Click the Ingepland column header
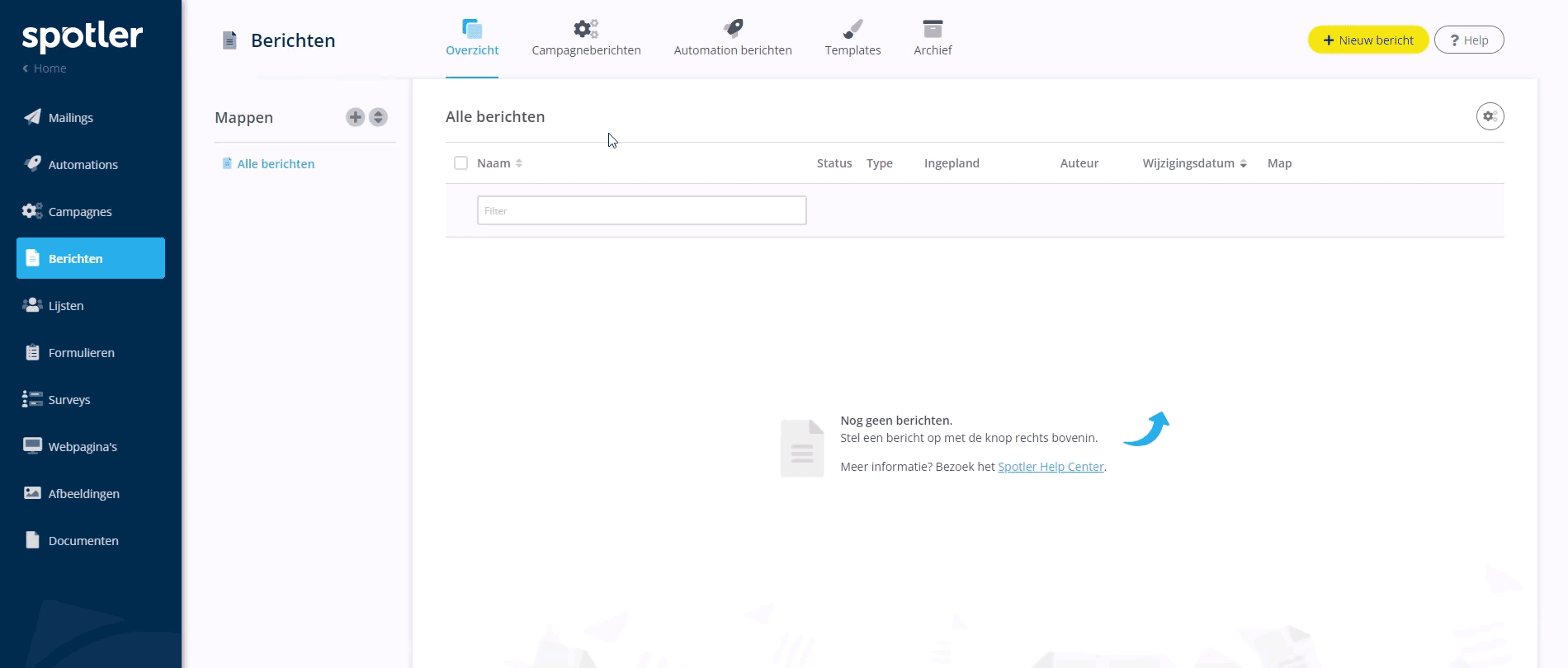 coord(952,163)
